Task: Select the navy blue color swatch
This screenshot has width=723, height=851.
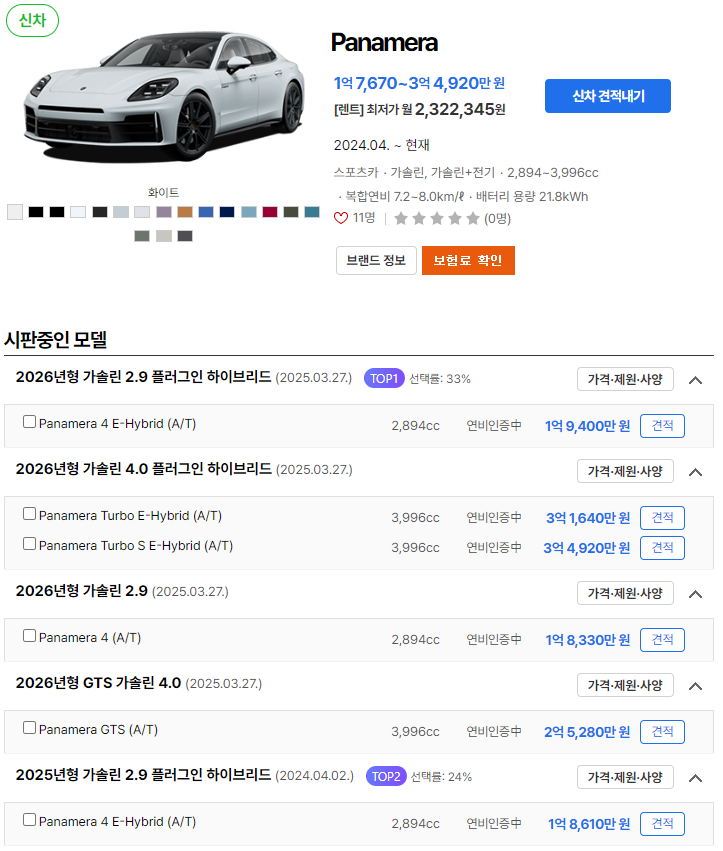Action: pos(227,212)
